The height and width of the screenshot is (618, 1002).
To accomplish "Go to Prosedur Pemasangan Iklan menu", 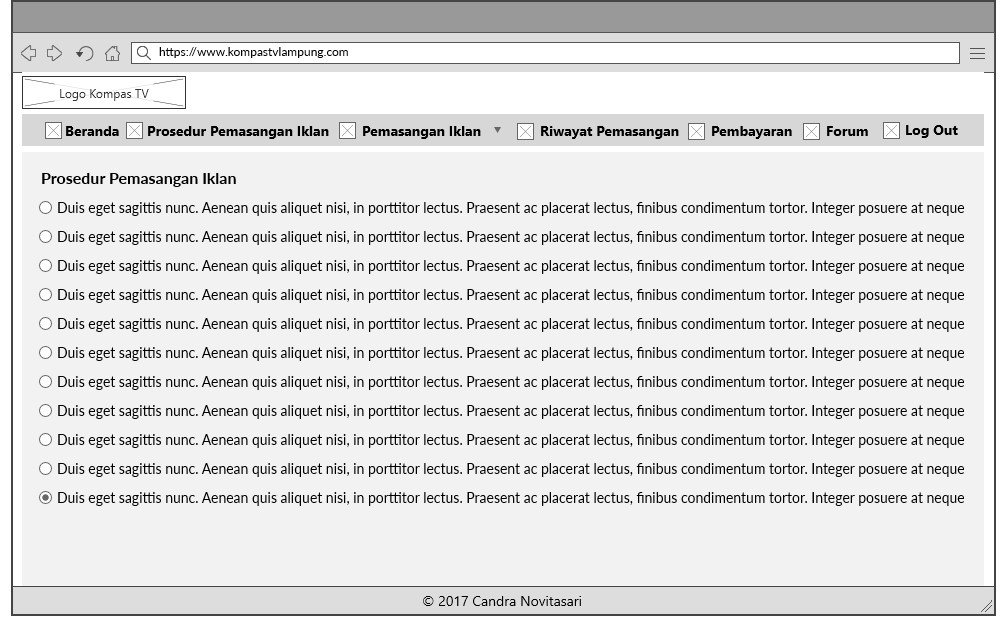I will click(x=238, y=131).
